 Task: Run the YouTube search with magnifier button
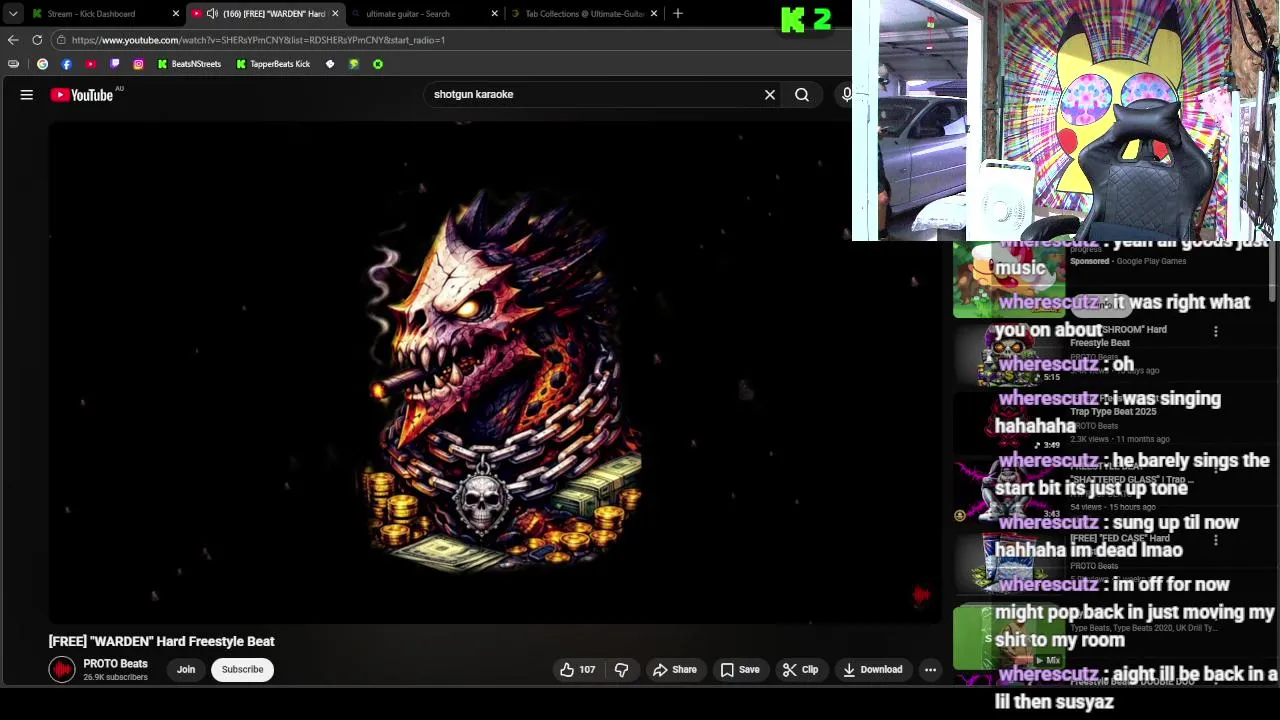(802, 95)
